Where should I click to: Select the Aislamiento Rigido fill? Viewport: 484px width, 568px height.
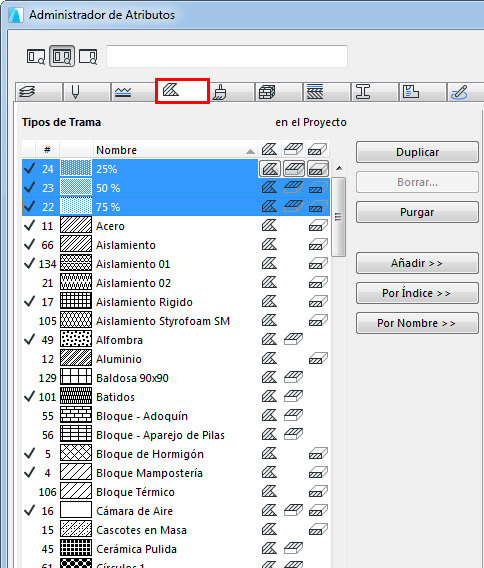click(x=176, y=302)
